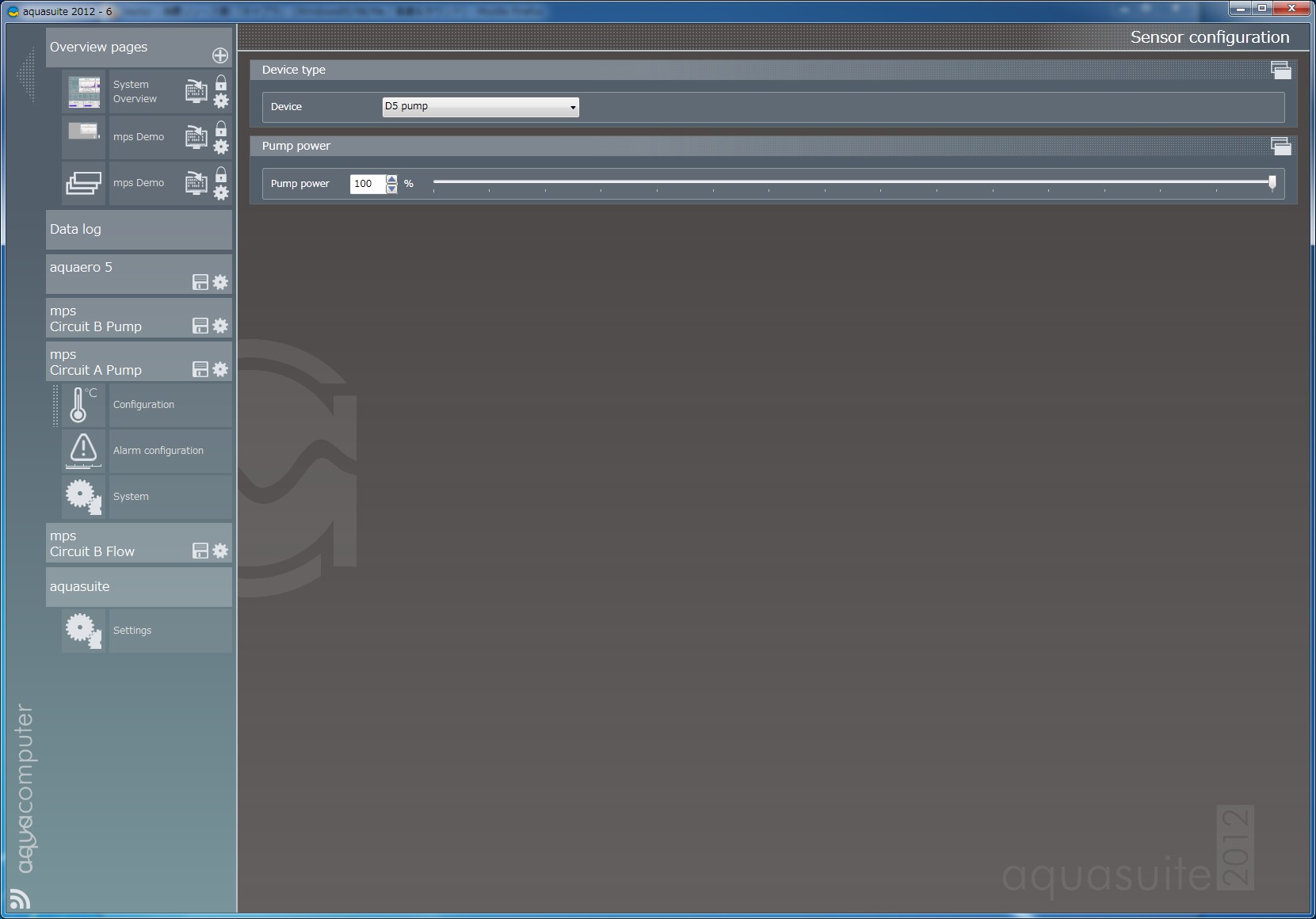Click the gears icon beside Settings
The height and width of the screenshot is (919, 1316).
[x=84, y=631]
